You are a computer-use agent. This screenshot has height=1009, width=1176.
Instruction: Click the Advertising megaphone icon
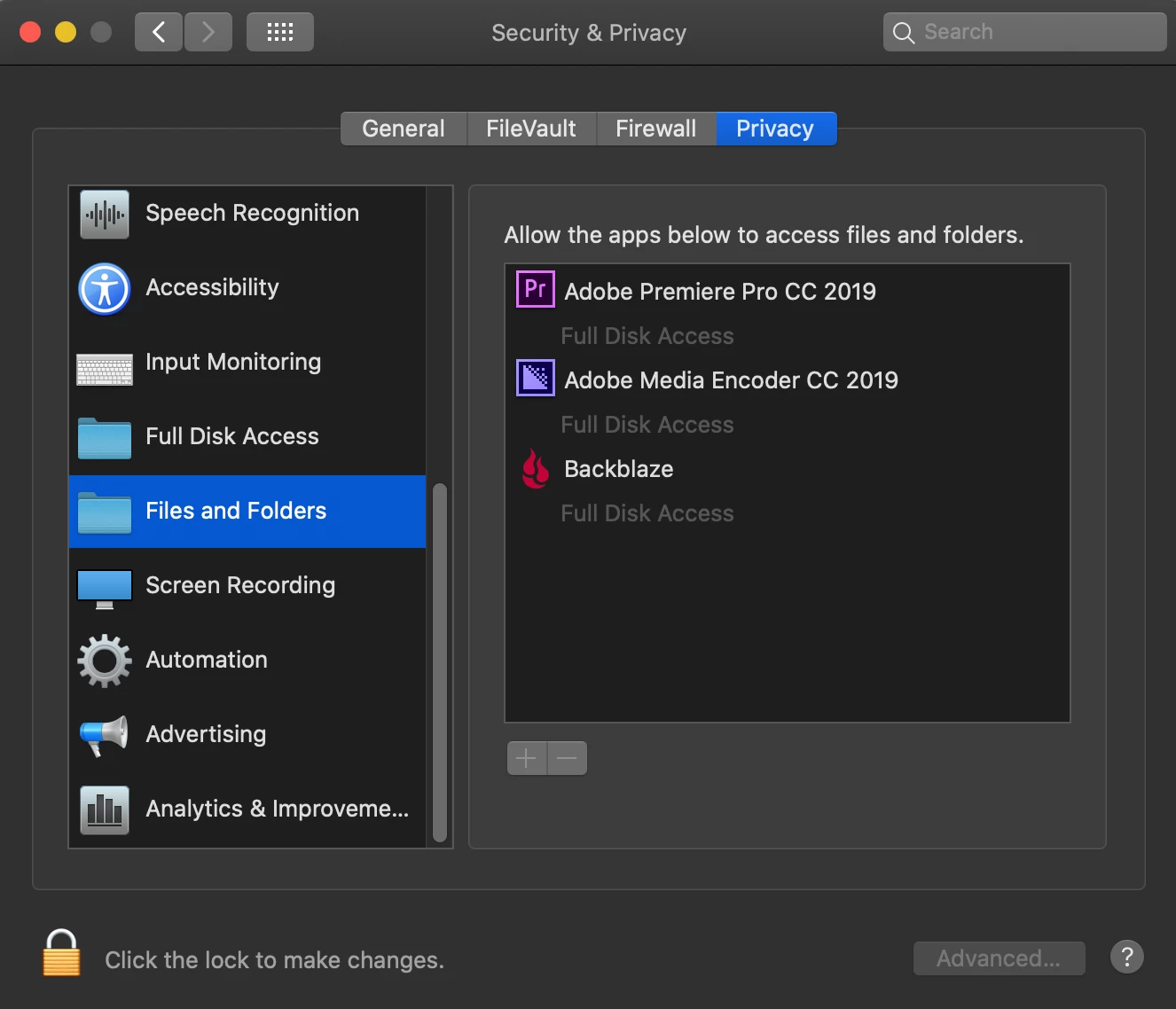click(x=105, y=736)
